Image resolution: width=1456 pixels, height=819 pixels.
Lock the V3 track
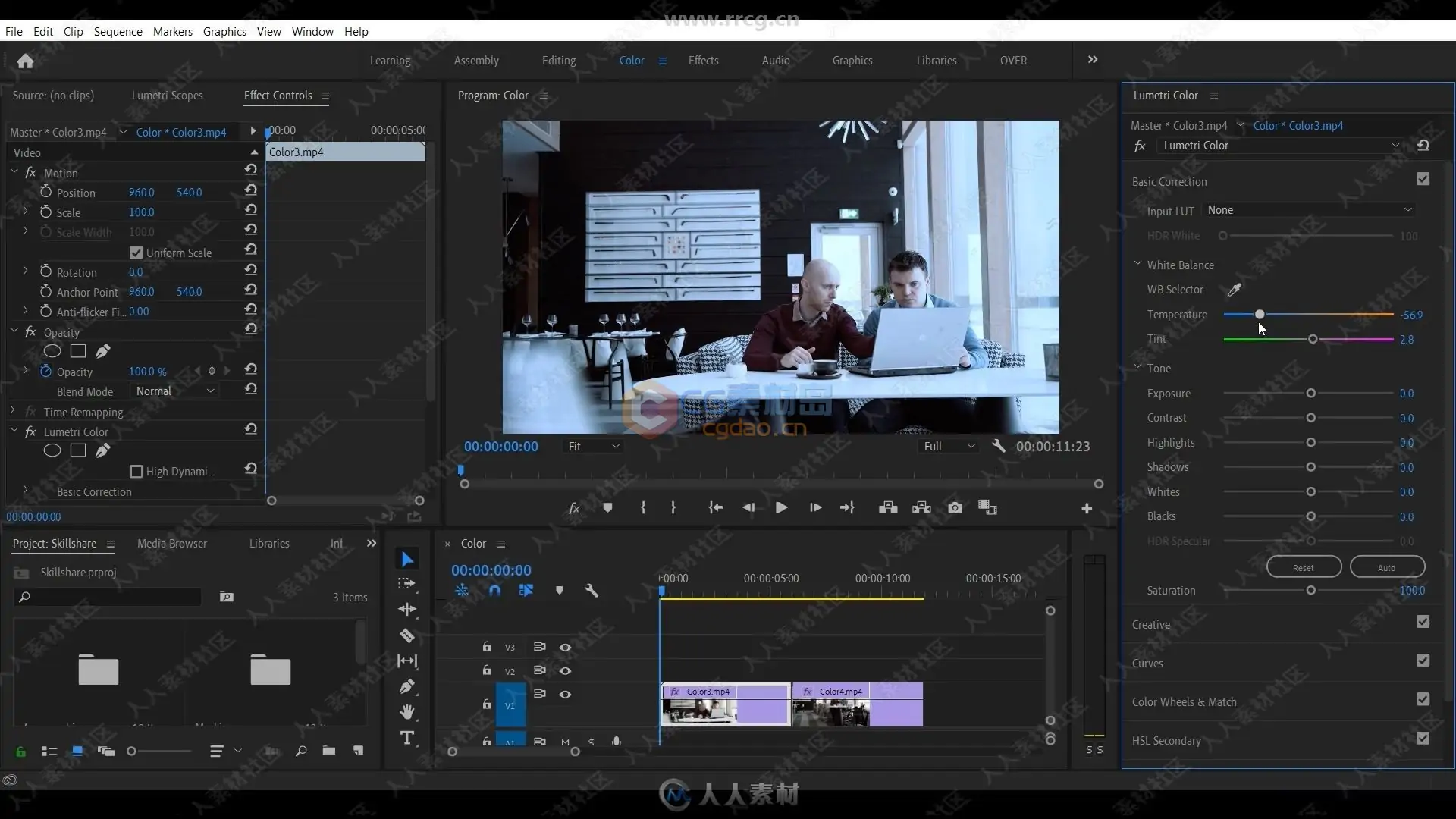point(487,647)
